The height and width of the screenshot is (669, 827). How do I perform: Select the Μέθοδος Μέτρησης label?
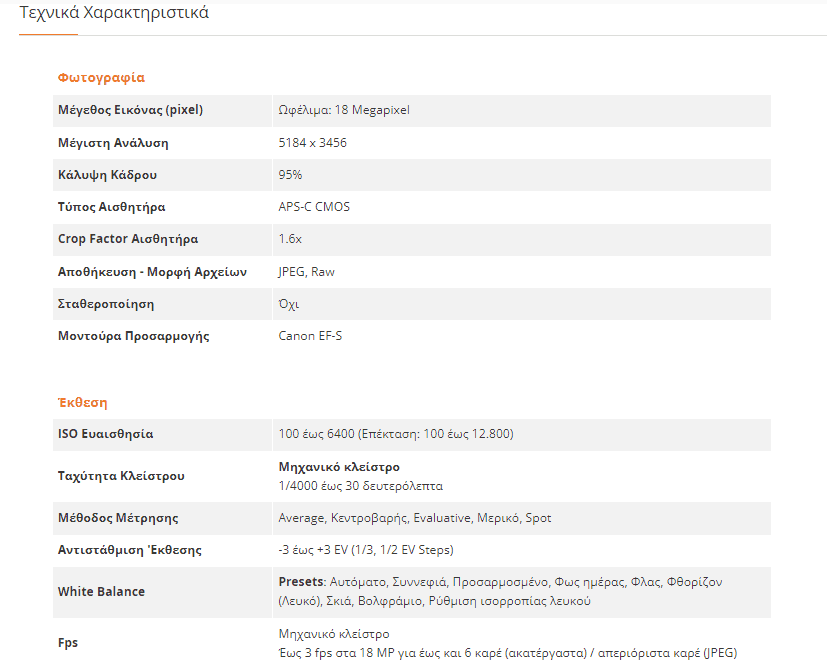[118, 518]
